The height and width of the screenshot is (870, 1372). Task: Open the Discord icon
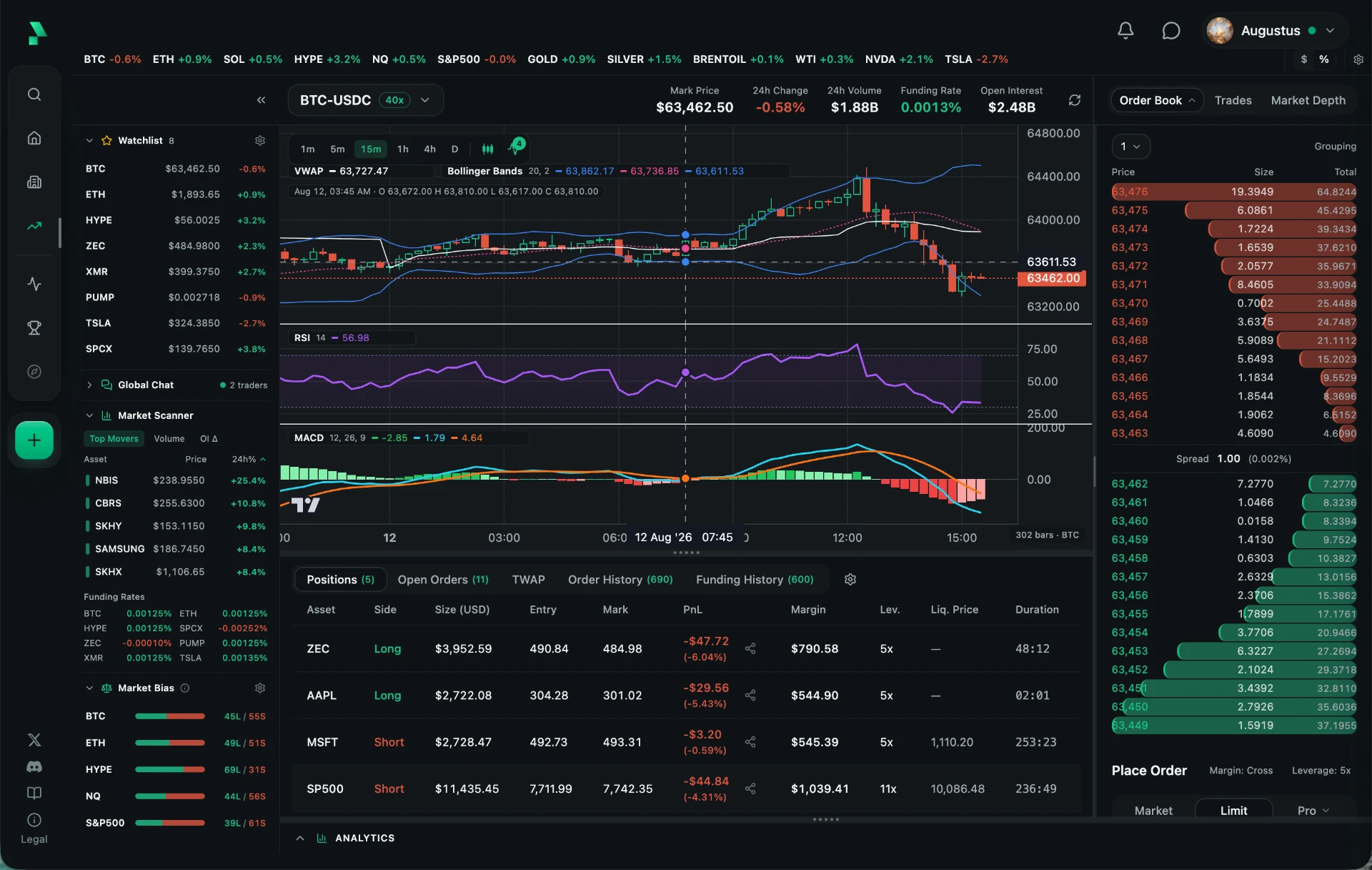[x=34, y=766]
